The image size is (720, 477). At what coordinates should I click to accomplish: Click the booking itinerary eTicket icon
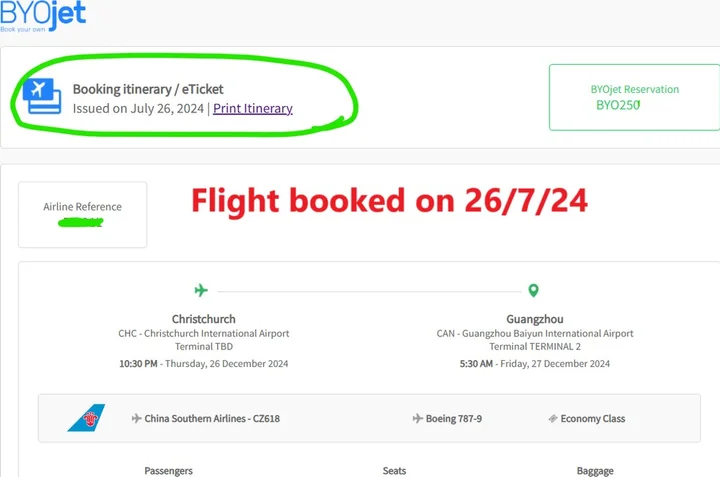point(44,97)
